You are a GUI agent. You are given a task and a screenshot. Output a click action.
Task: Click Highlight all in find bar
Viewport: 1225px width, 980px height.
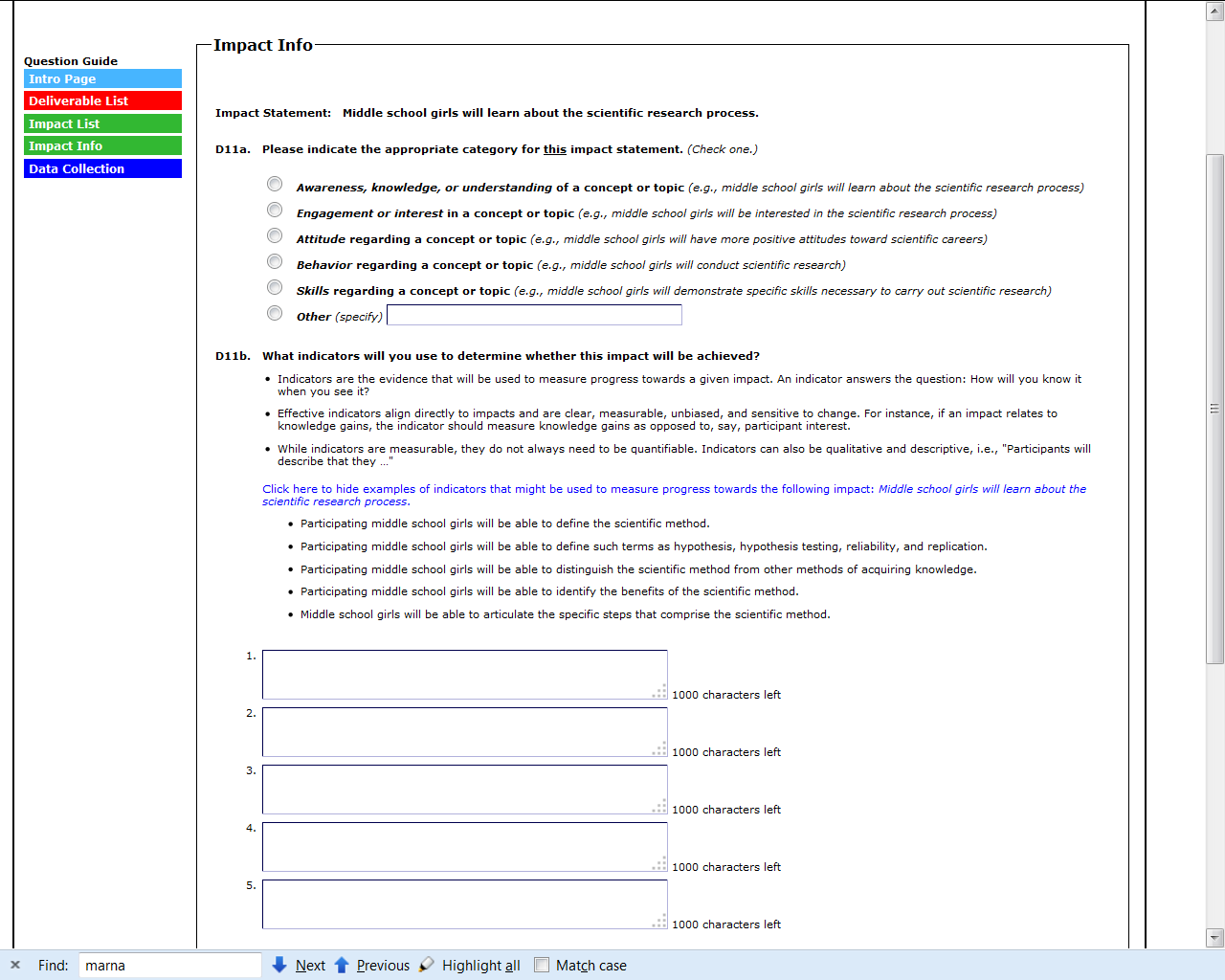(481, 966)
